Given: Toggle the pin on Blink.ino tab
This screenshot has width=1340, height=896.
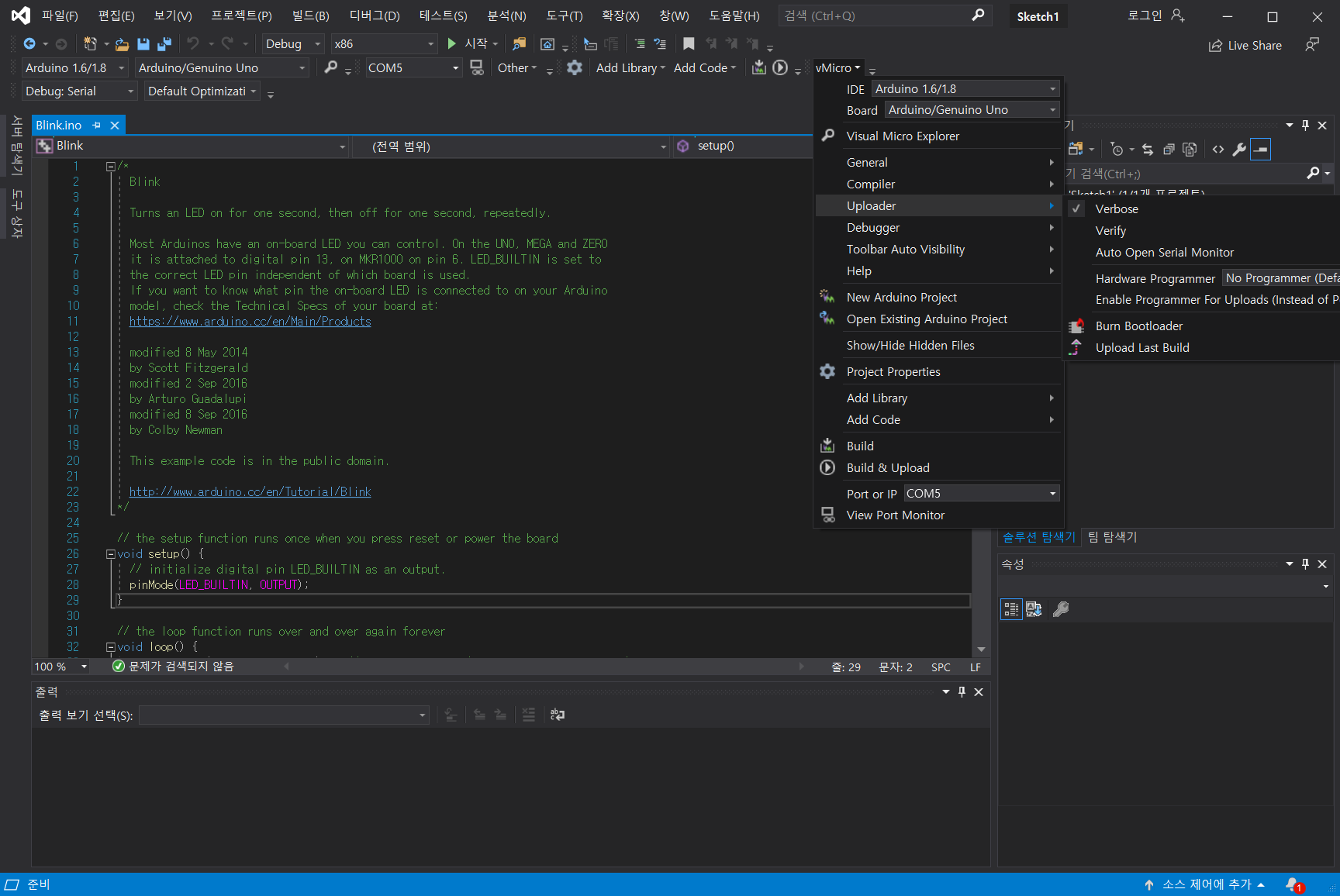Looking at the screenshot, I should pos(97,126).
